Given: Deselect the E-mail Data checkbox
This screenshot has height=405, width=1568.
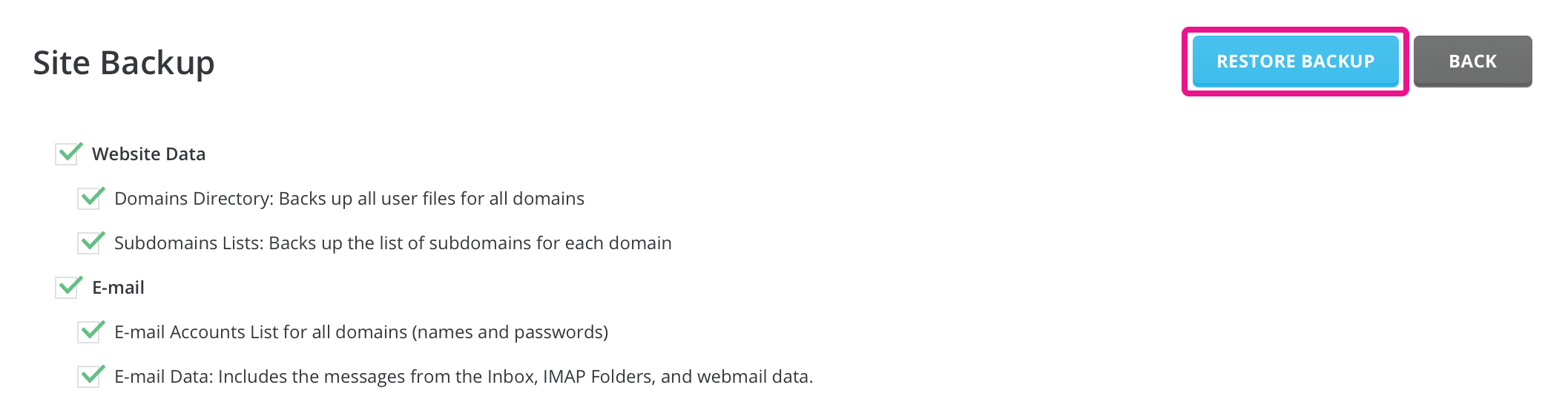Looking at the screenshot, I should 90,377.
